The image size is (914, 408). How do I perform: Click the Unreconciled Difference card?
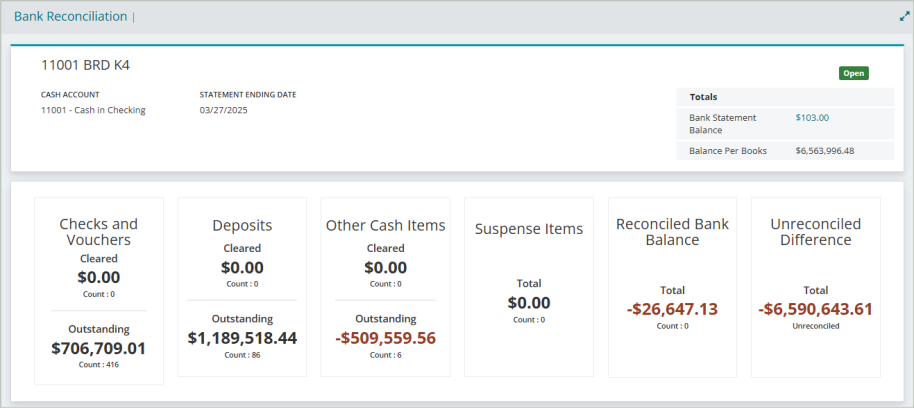[815, 287]
